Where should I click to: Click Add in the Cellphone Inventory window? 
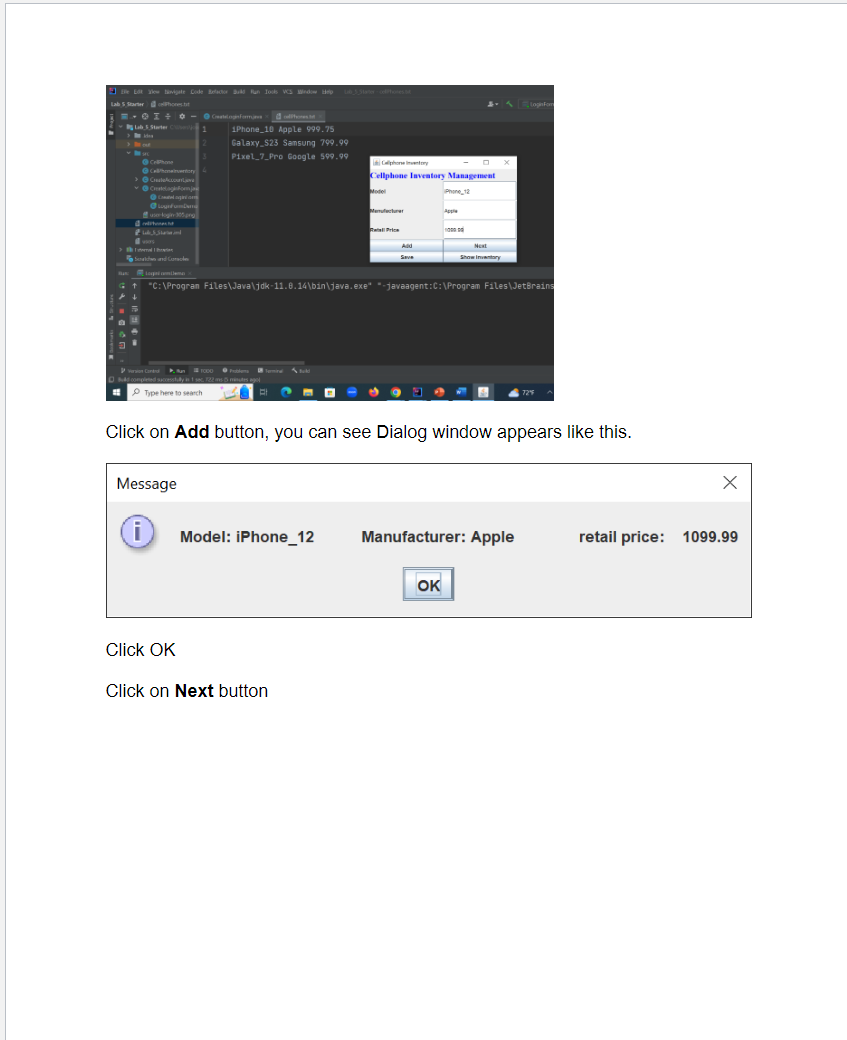click(x=406, y=246)
